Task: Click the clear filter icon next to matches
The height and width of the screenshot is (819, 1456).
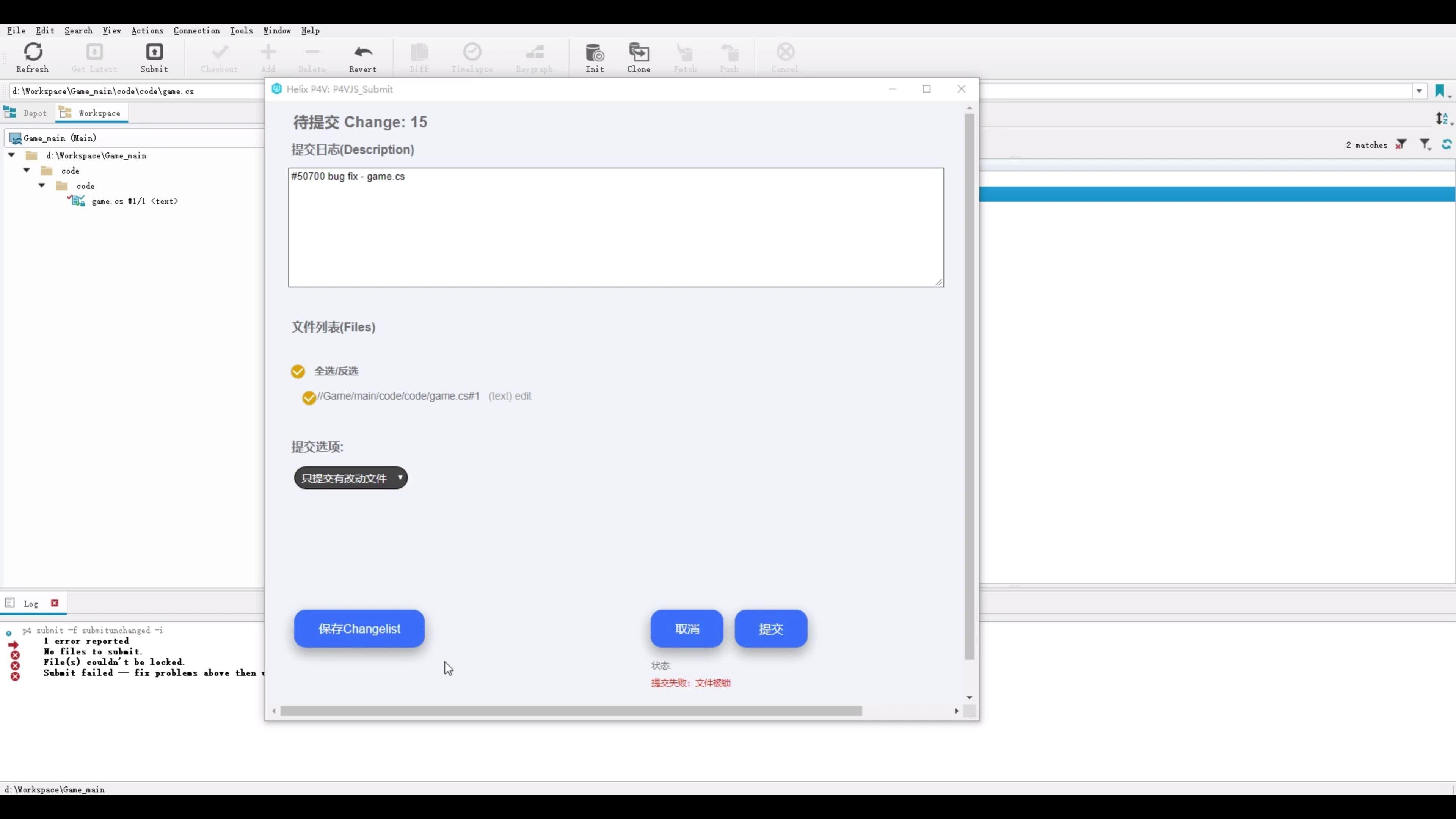Action: (1401, 145)
